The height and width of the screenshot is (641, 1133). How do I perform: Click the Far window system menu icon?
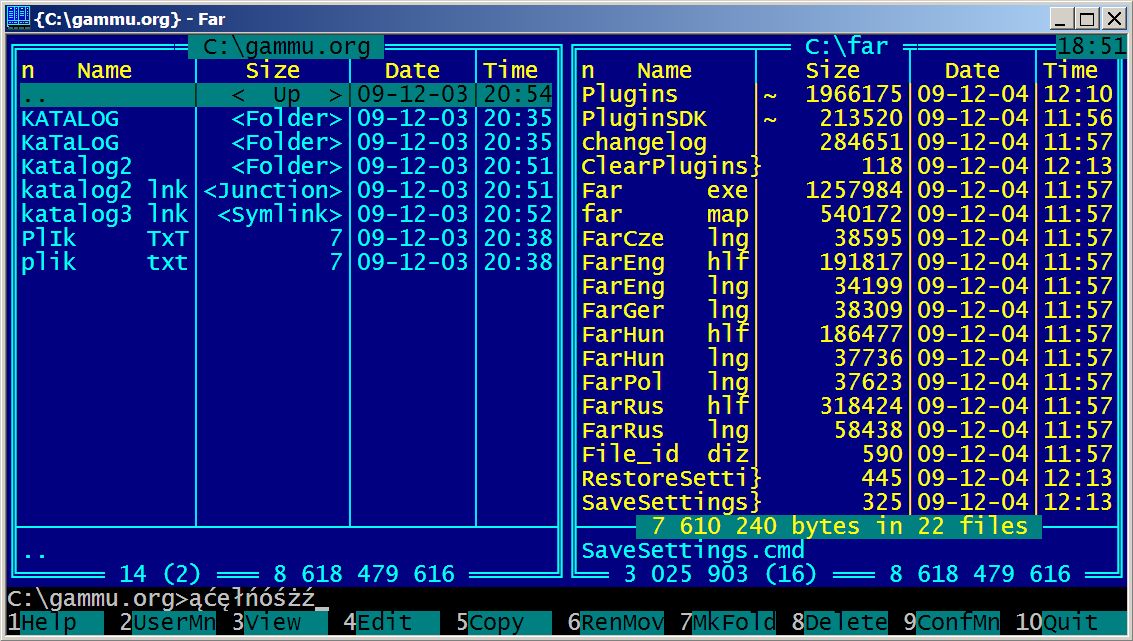click(x=18, y=17)
